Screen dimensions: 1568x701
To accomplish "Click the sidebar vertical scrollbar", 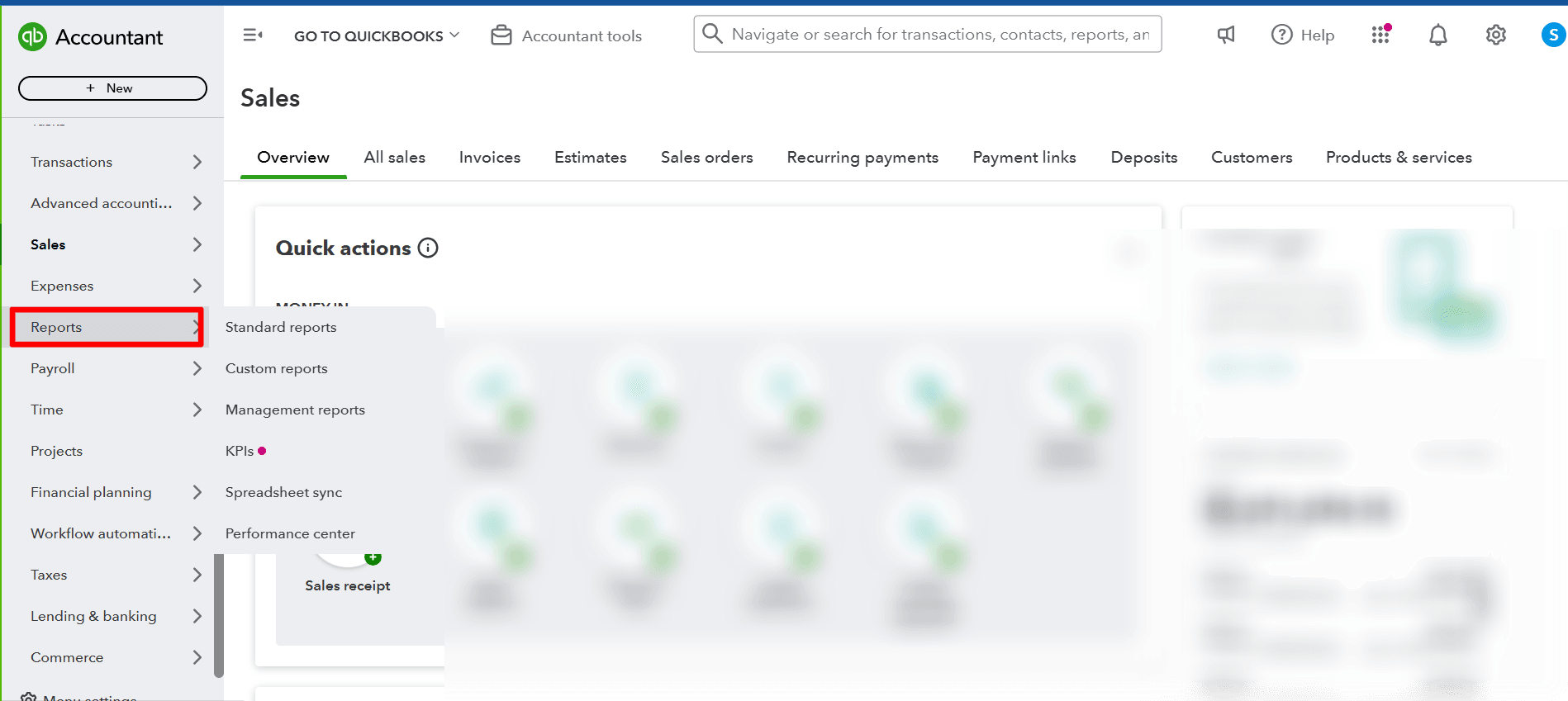I will [x=219, y=615].
